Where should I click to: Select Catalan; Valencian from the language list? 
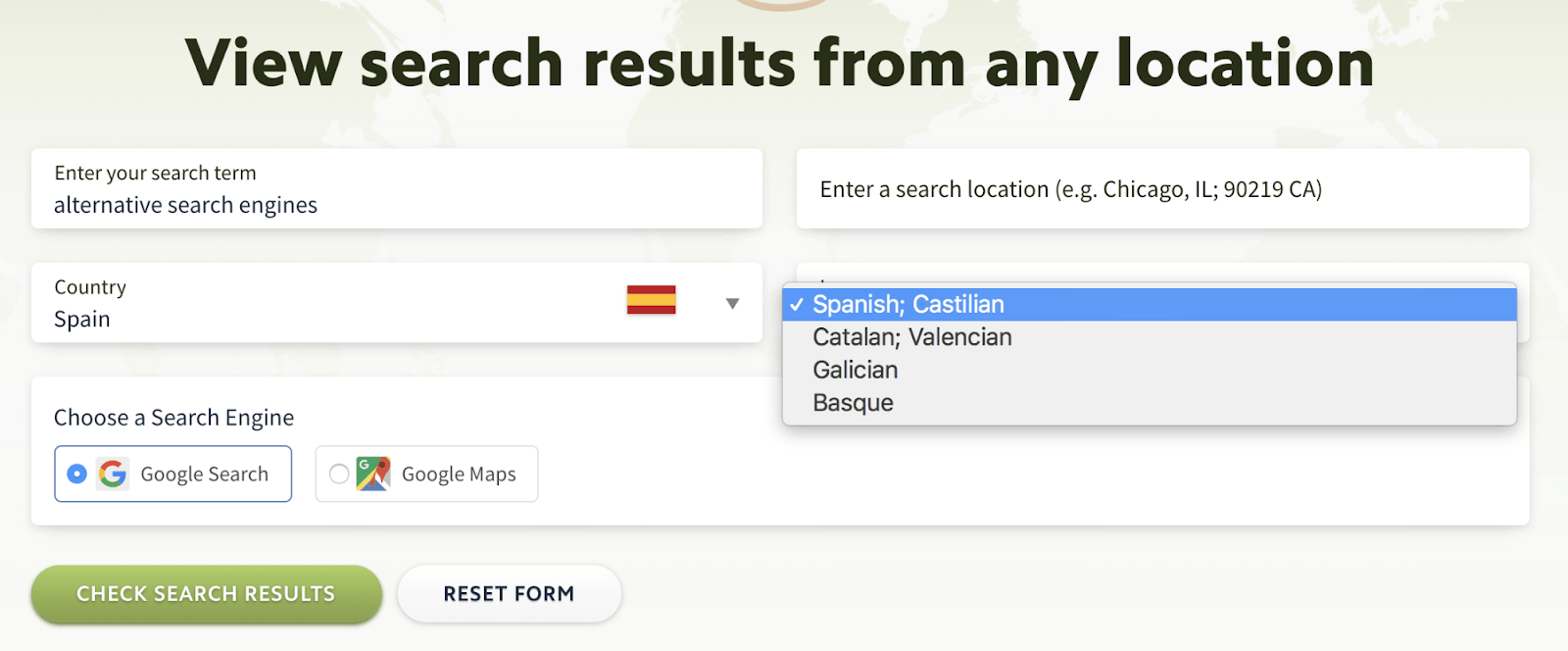click(911, 336)
